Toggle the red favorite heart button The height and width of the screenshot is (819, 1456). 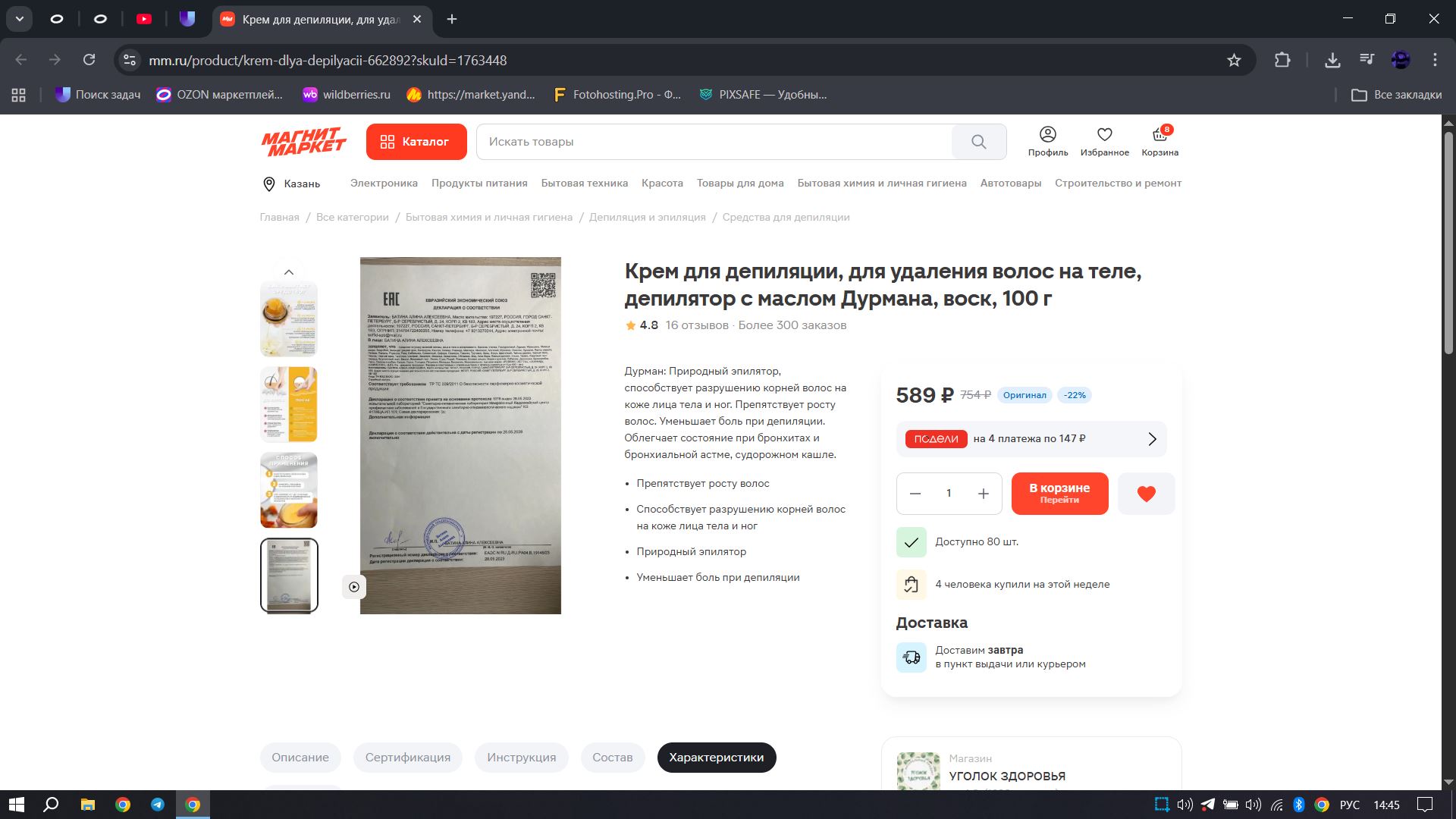(1146, 494)
